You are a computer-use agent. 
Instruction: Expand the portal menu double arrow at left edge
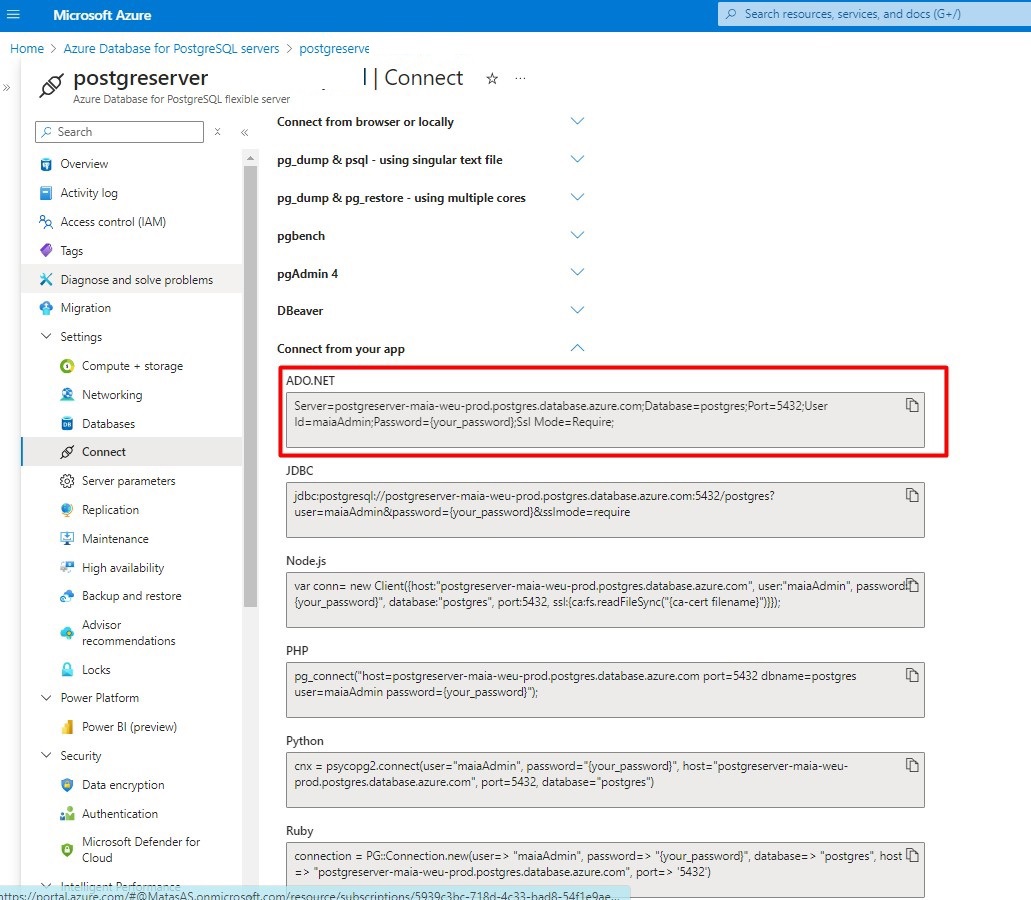[x=7, y=87]
